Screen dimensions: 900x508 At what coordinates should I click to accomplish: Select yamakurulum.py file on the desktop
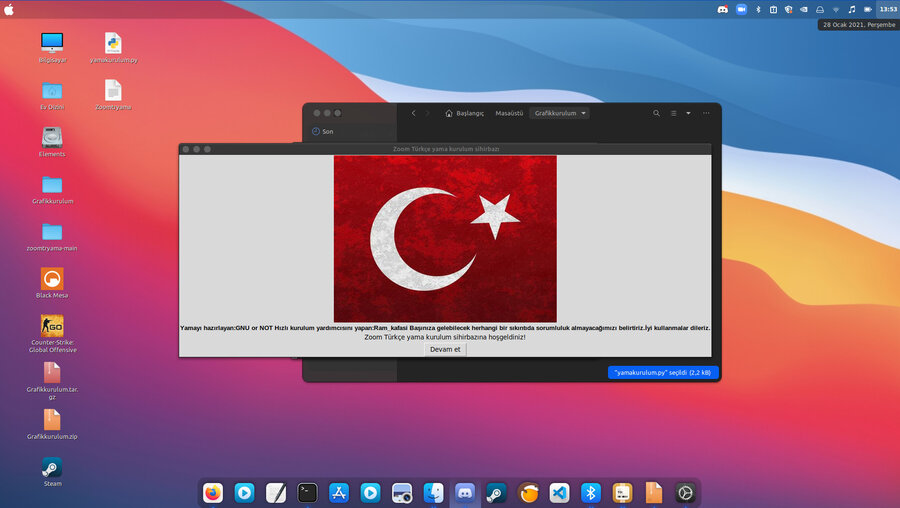(x=113, y=48)
